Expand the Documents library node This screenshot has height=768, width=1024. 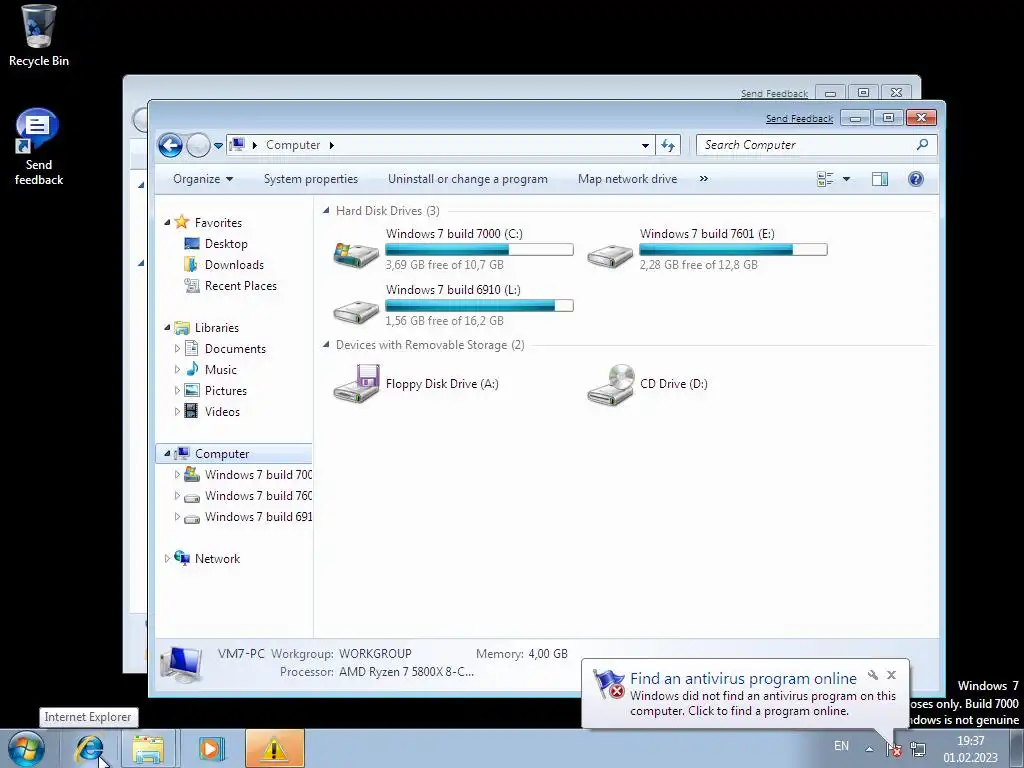[176, 349]
